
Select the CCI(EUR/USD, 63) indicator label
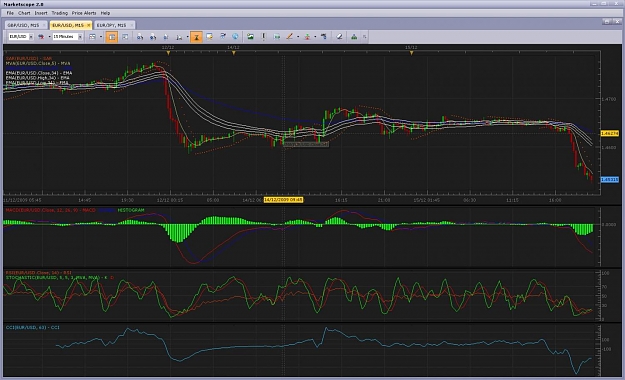(33, 327)
